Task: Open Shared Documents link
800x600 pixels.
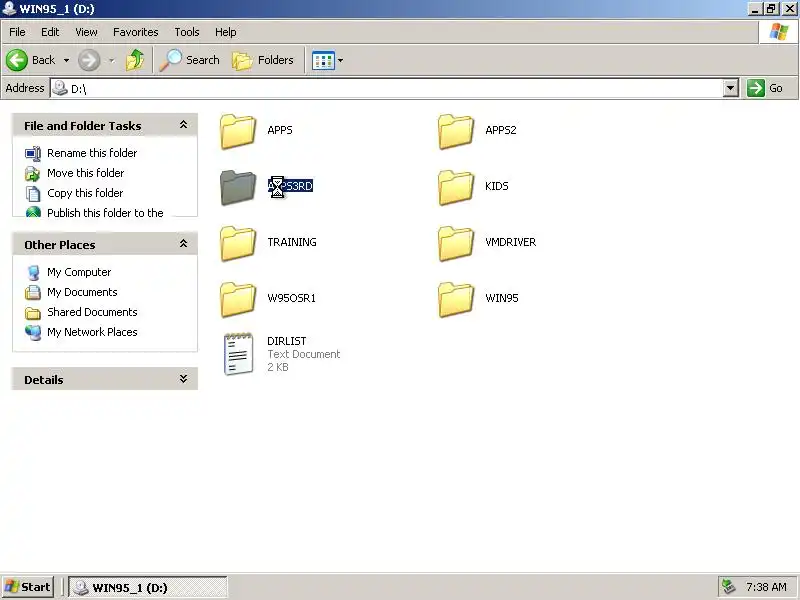Action: 92,312
